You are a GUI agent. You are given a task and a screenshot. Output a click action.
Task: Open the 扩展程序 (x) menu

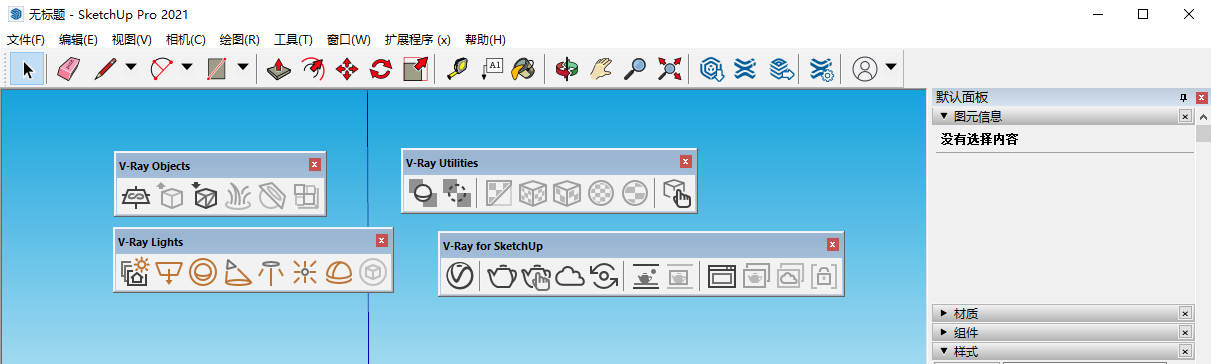pyautogui.click(x=418, y=40)
